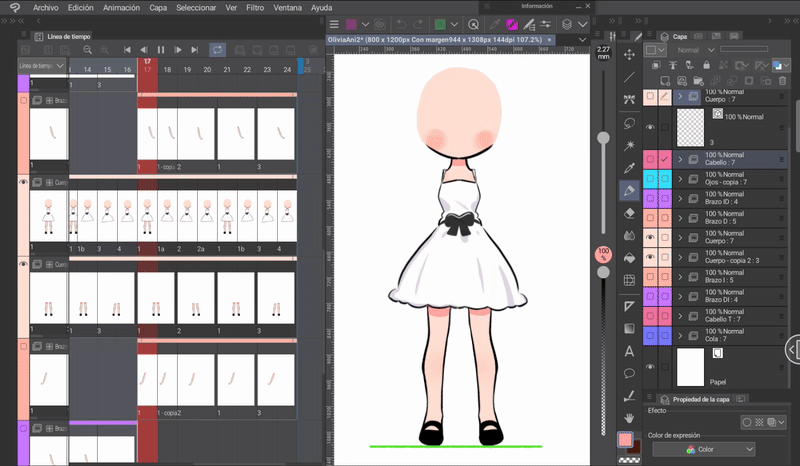Toggle visibility of Cuerpo - copia 2 layer
This screenshot has width=800, height=466.
coord(651,257)
